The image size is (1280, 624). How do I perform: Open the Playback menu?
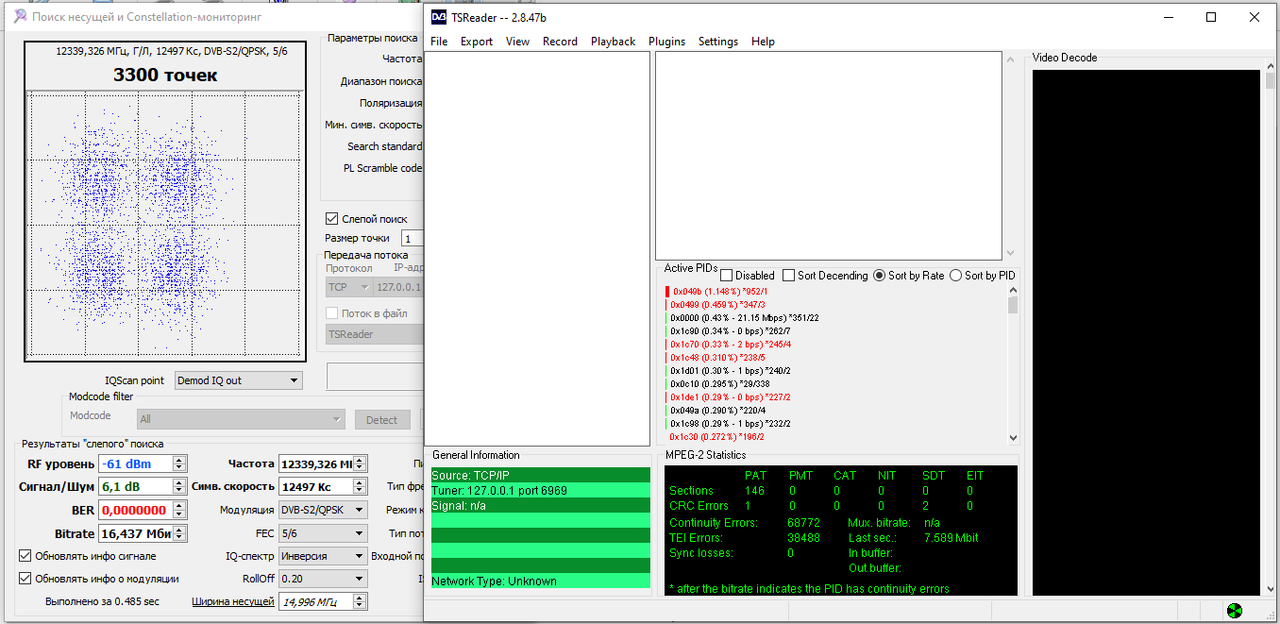tap(613, 41)
